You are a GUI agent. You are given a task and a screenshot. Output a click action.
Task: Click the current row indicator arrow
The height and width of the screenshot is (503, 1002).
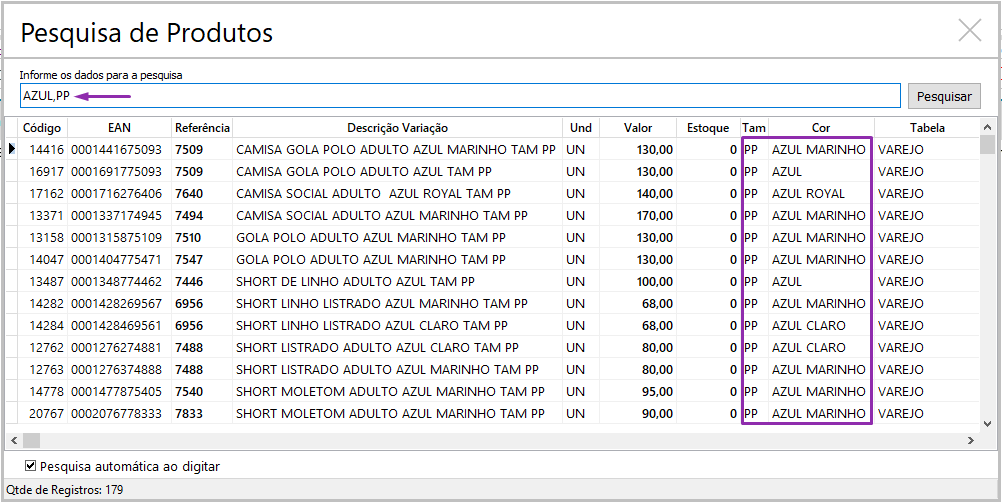[12, 150]
